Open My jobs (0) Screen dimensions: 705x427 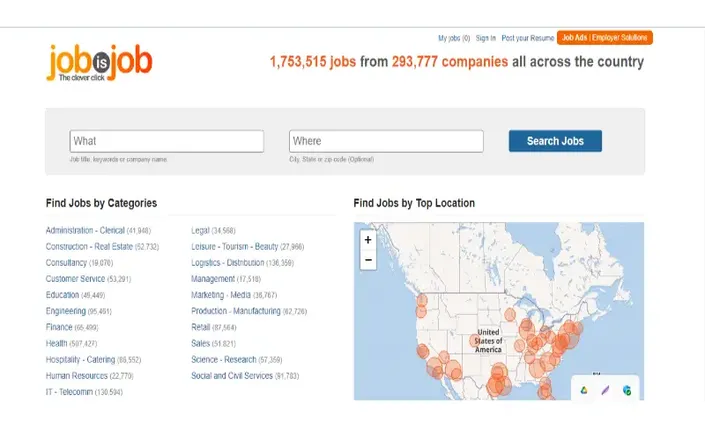(x=453, y=38)
